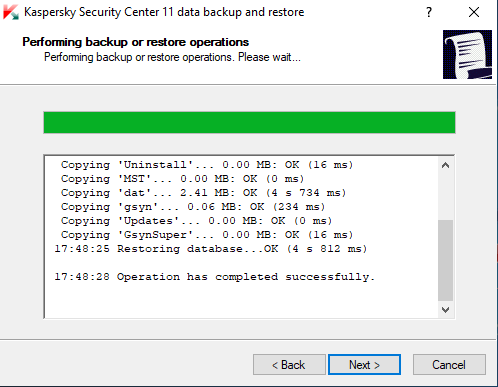Click the Kaspersky logo in title bar
The width and height of the screenshot is (498, 387).
click(x=11, y=12)
